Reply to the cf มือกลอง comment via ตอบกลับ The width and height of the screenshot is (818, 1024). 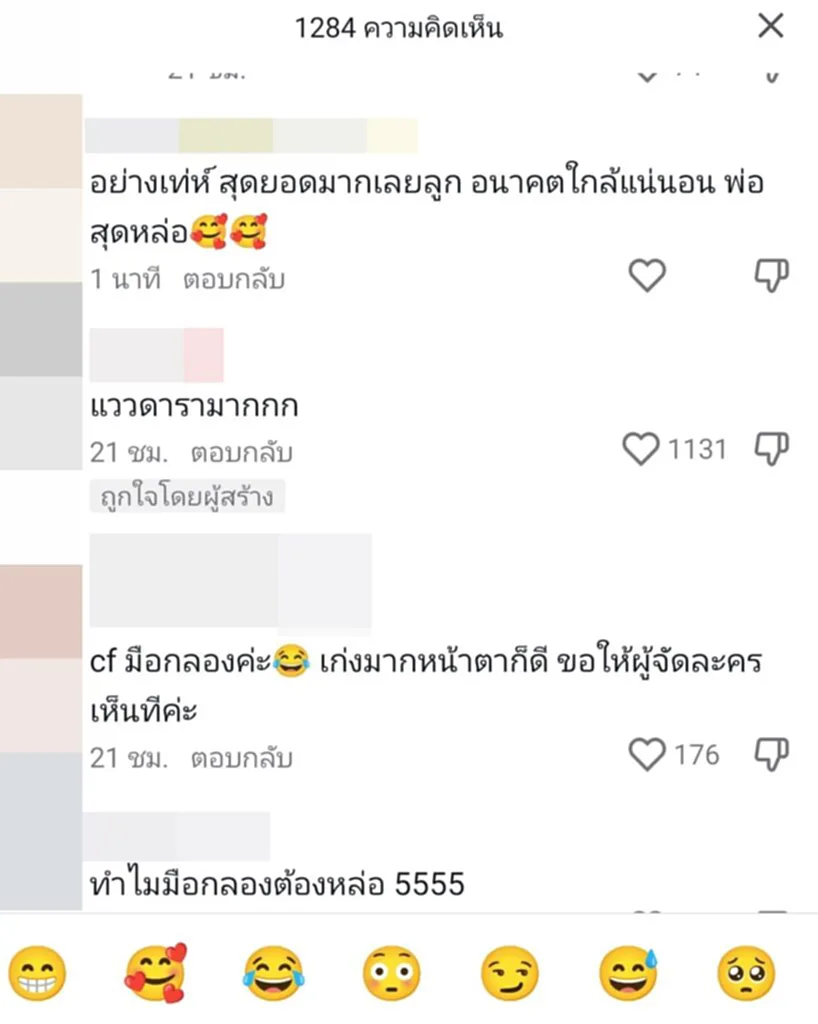point(241,758)
